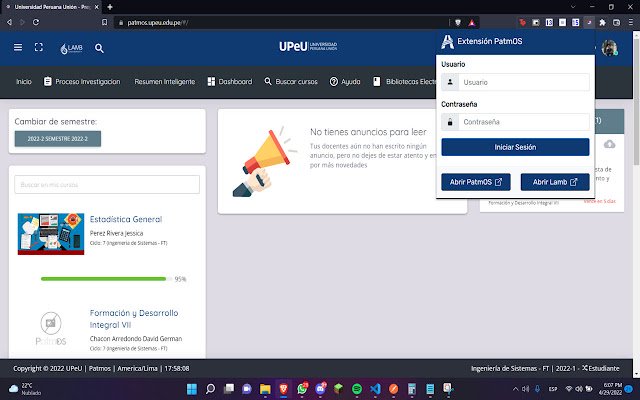640x400 pixels.
Task: Click the Estudiante role switcher in footer
Action: pyautogui.click(x=601, y=368)
